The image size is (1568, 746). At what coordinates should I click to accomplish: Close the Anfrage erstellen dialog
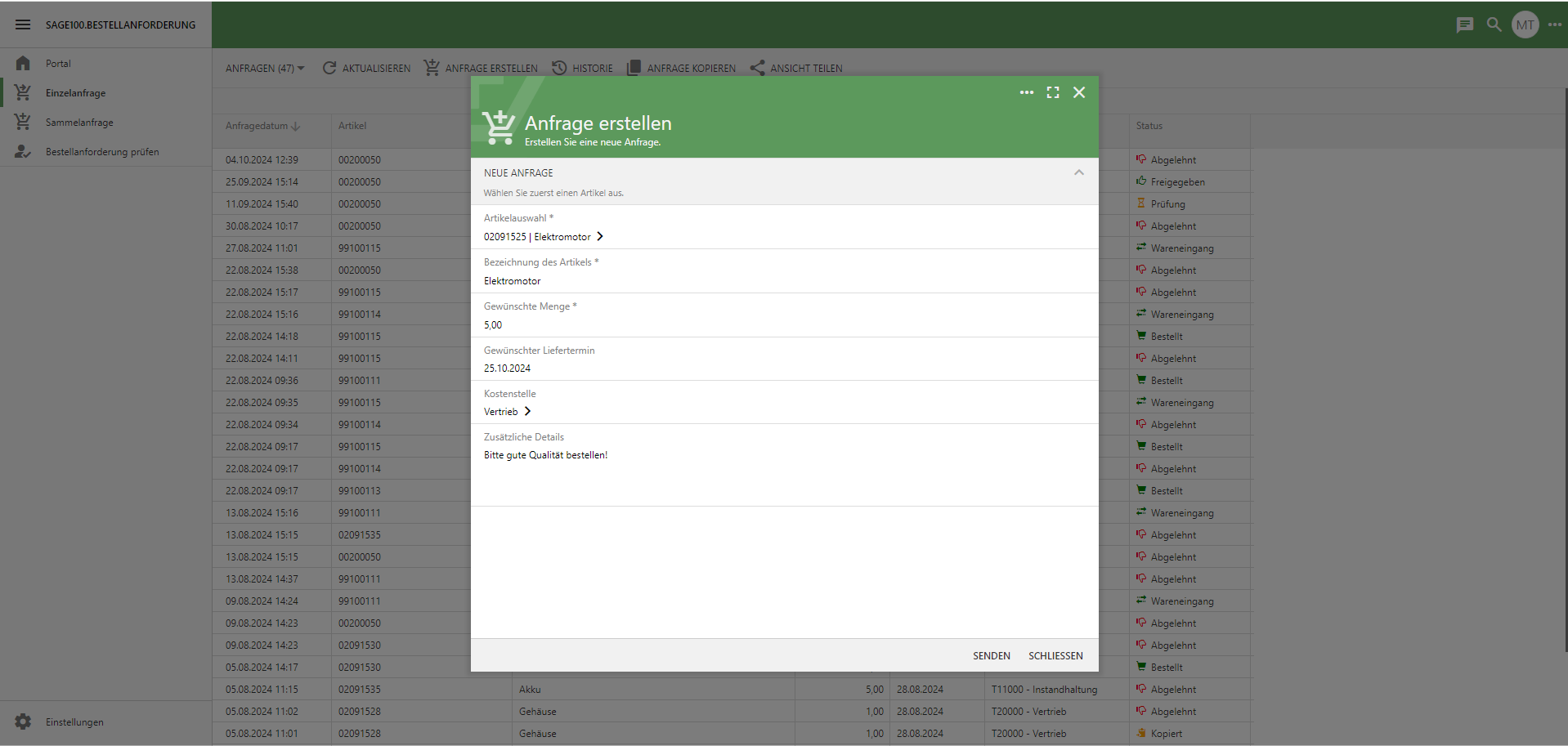1079,92
